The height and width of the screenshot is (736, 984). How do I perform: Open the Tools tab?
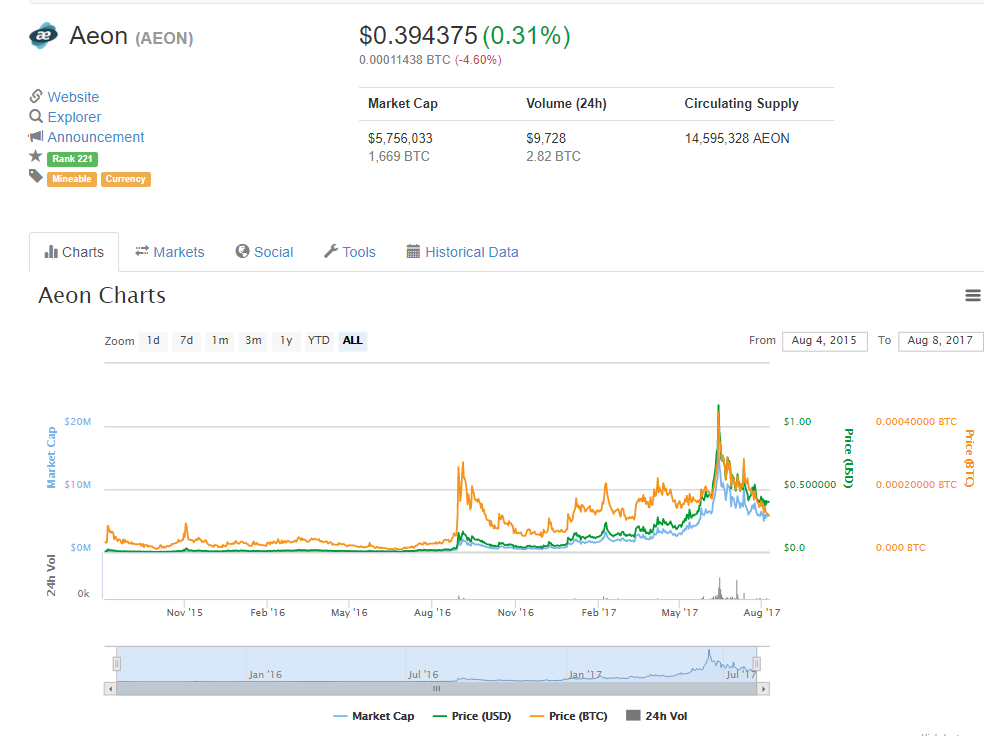(x=350, y=252)
